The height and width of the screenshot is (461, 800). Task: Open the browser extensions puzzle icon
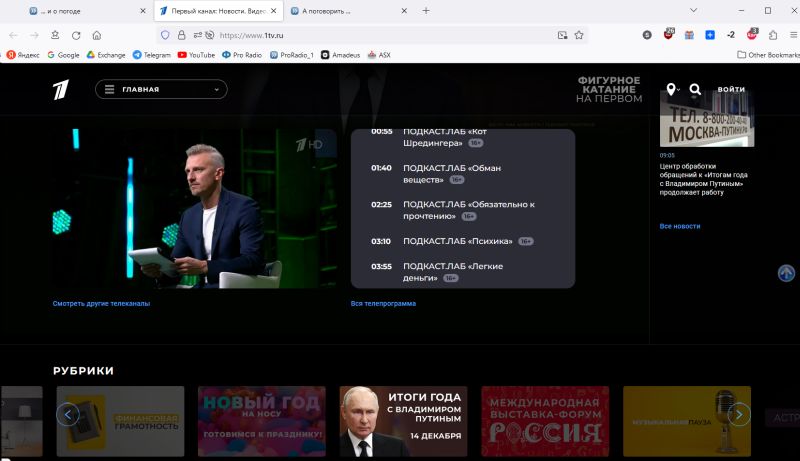773,35
